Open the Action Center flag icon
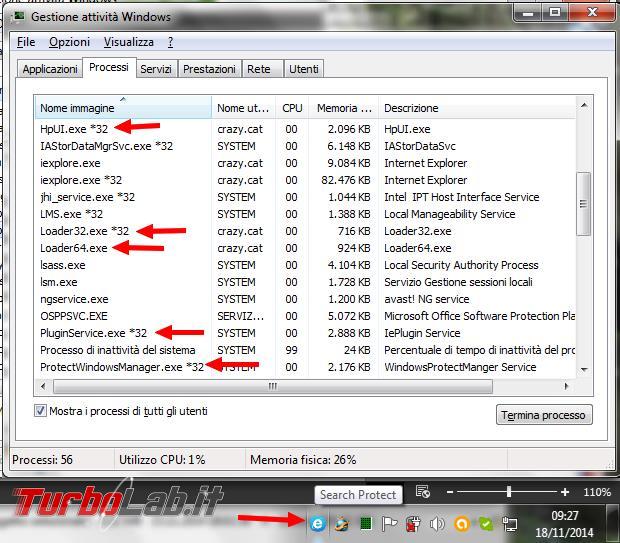Screen dimensions: 620x543 pos(389,524)
